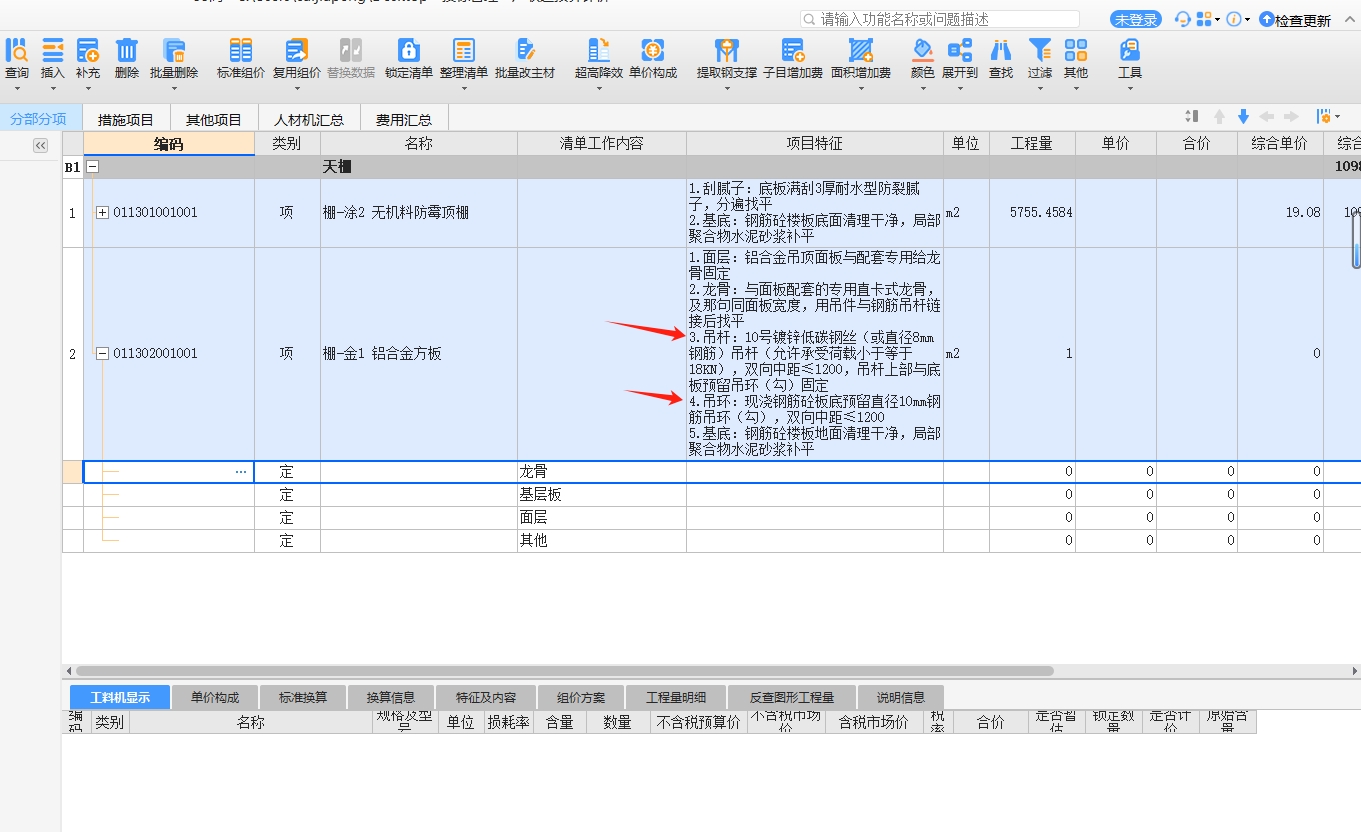Click the 插入 (insert) toolbar icon

click(52, 50)
